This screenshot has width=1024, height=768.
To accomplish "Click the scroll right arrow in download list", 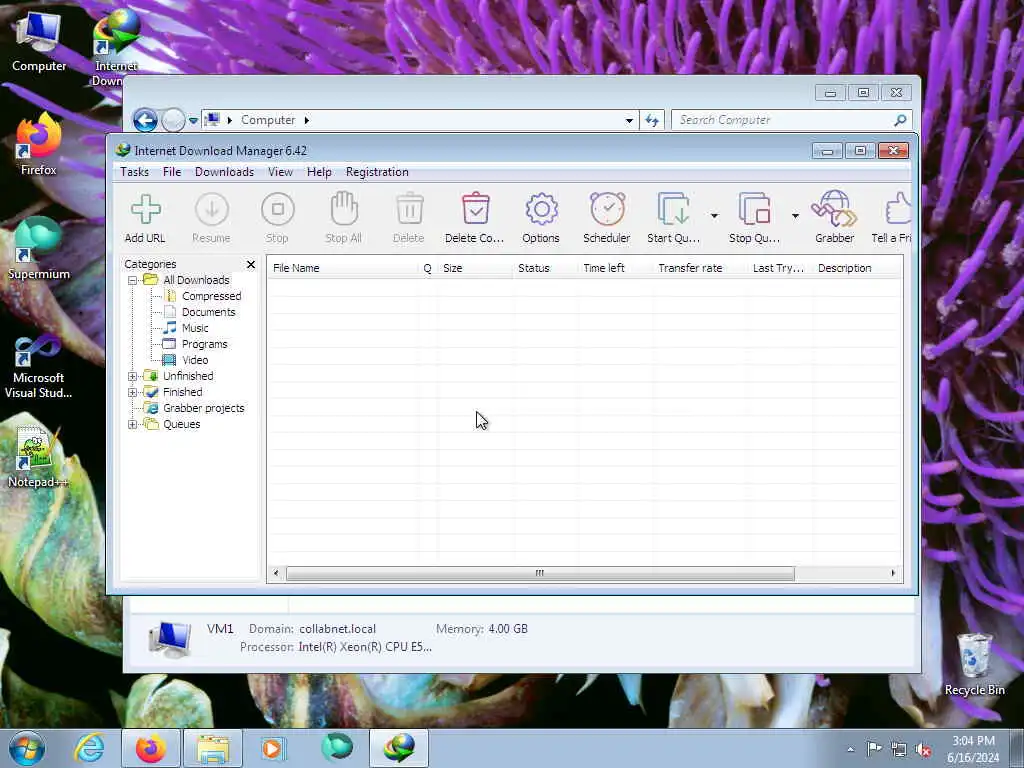I will 893,573.
